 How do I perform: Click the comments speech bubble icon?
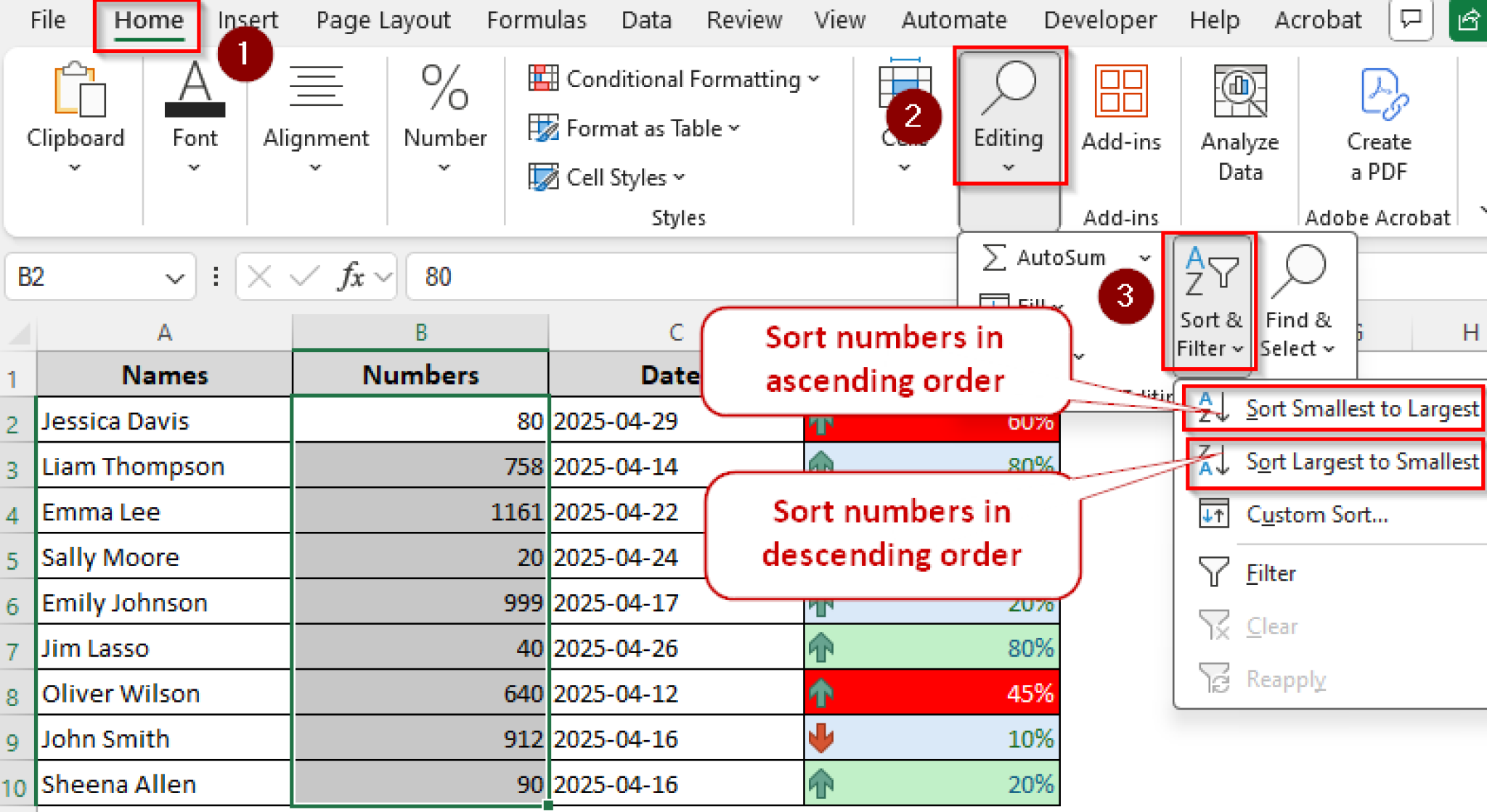coord(1410,20)
